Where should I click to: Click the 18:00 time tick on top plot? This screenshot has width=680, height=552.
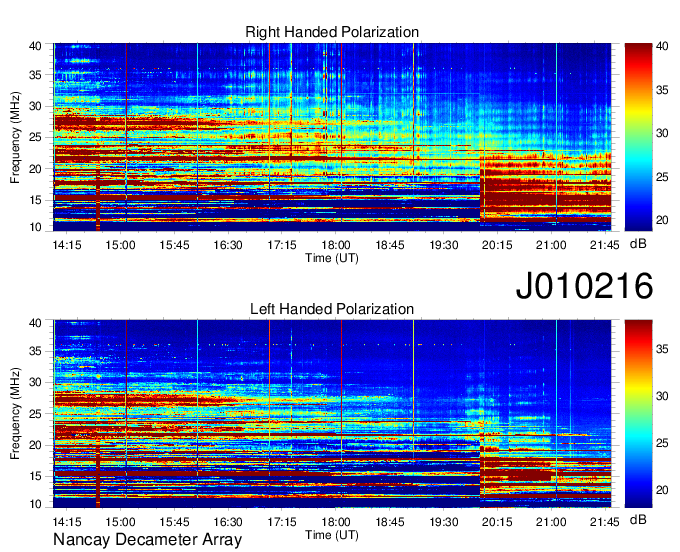click(336, 245)
